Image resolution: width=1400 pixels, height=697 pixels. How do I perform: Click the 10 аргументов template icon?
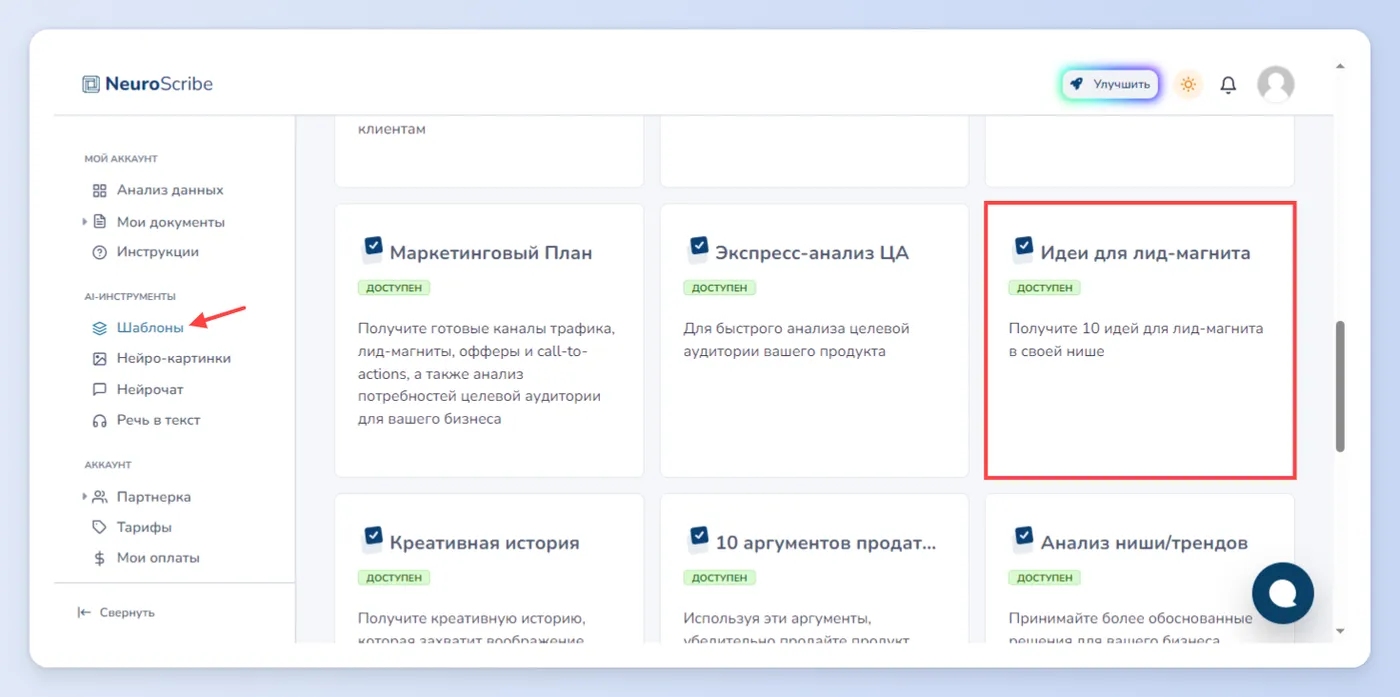(x=697, y=540)
